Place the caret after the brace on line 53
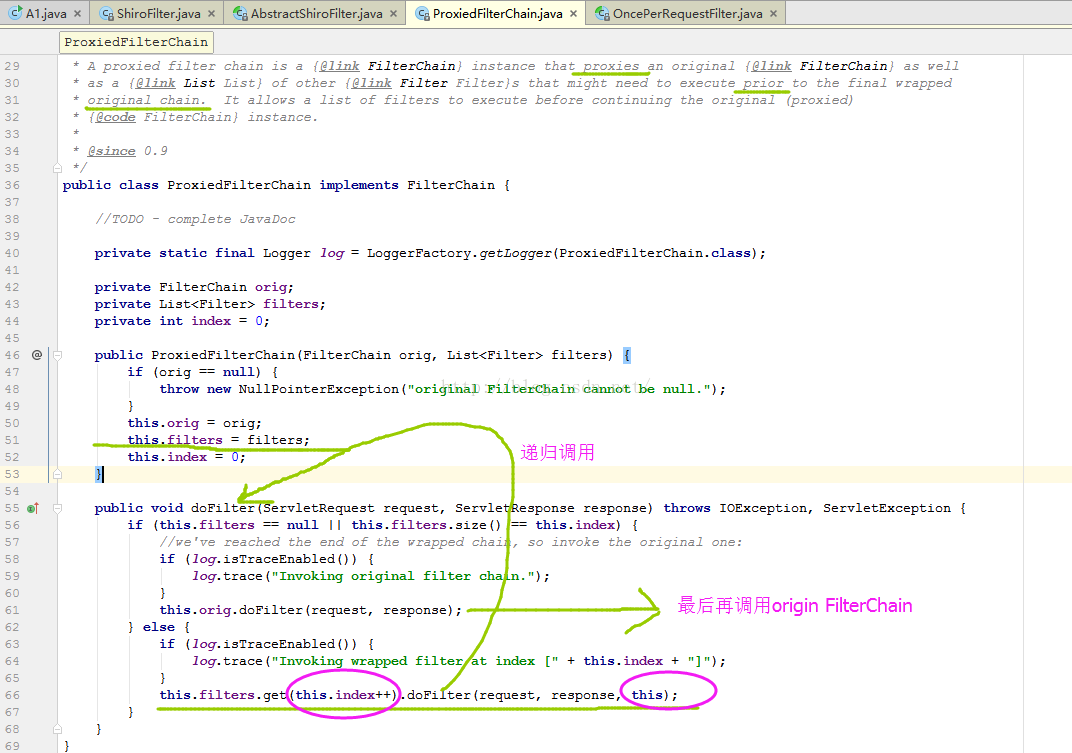Image resolution: width=1072 pixels, height=753 pixels. (x=104, y=474)
